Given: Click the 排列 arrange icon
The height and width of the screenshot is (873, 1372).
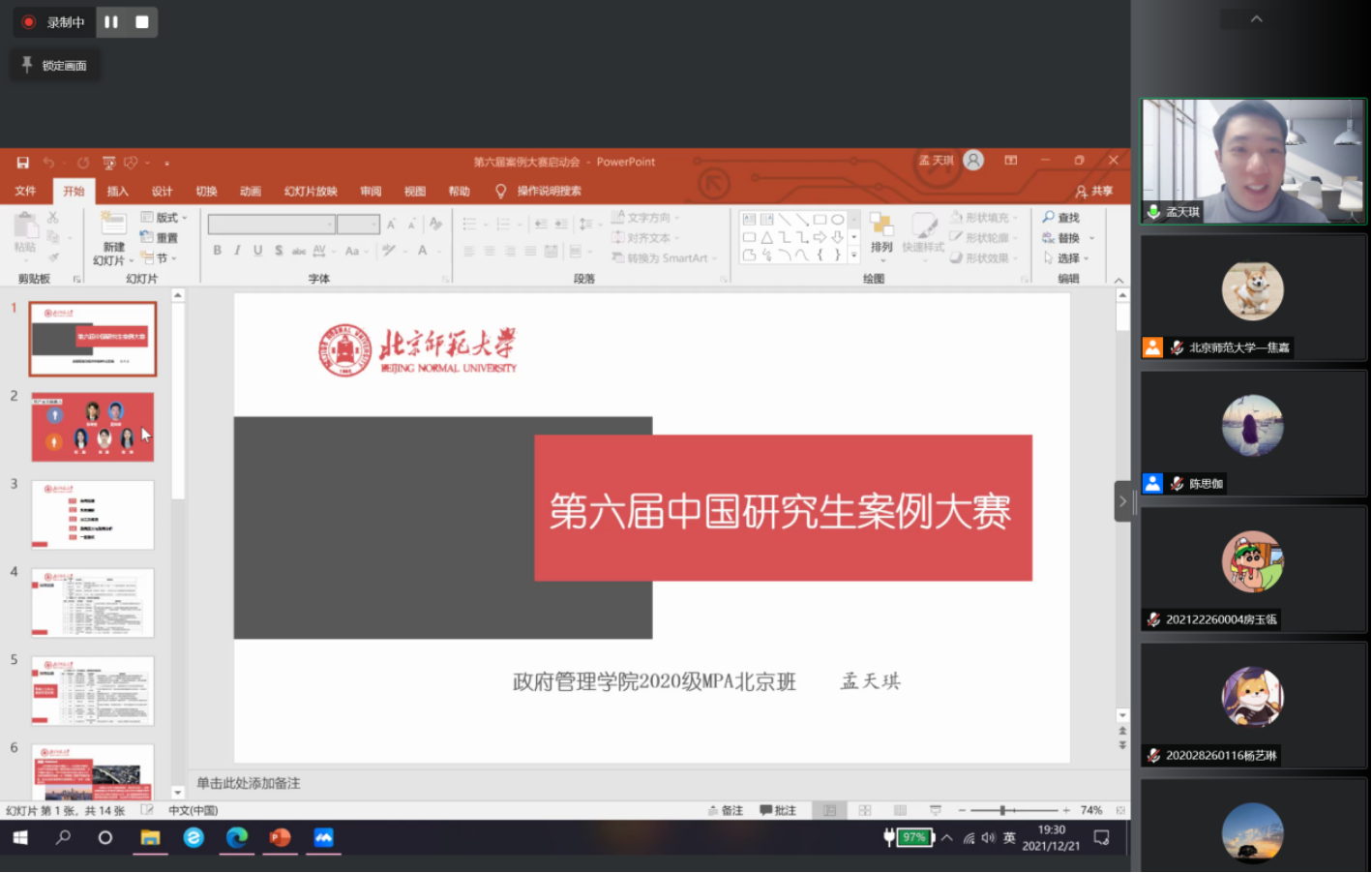Looking at the screenshot, I should pos(881,233).
